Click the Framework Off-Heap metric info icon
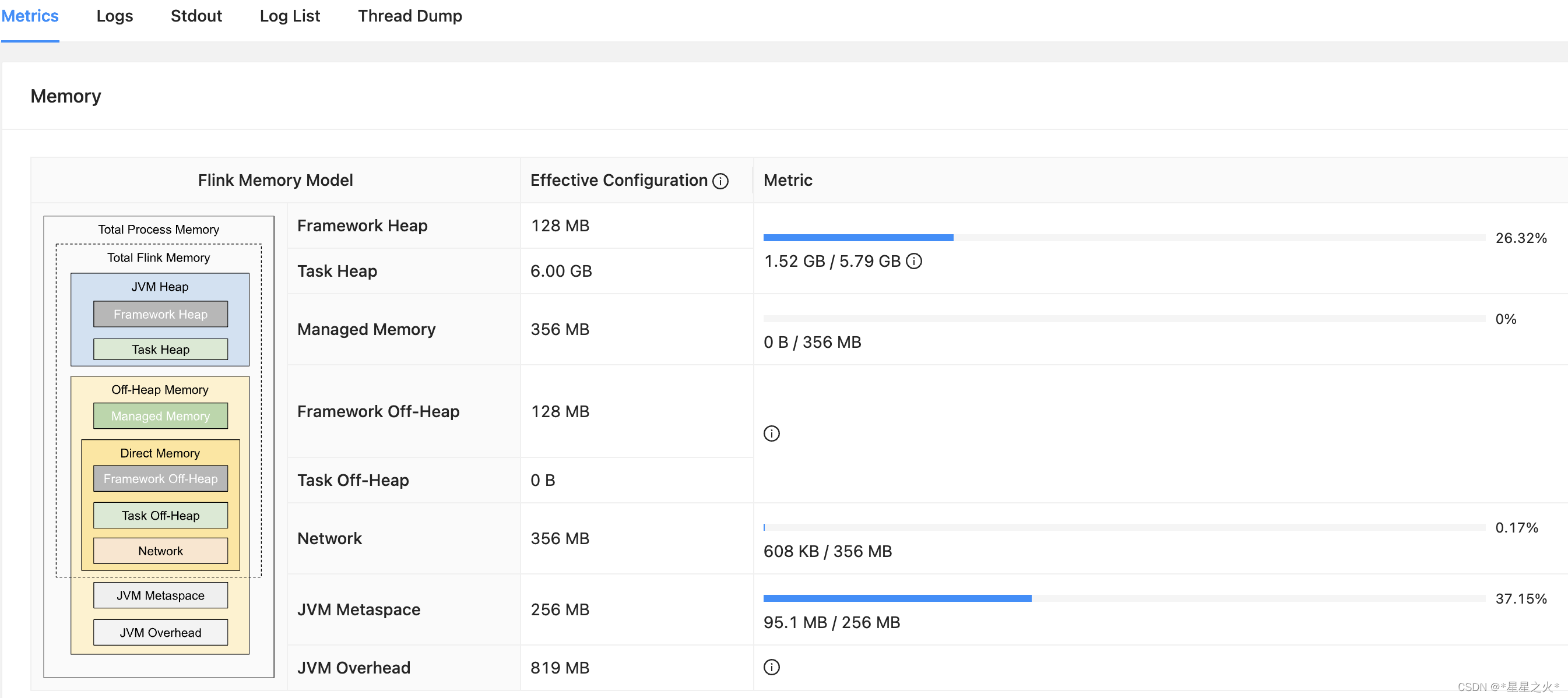 pyautogui.click(x=771, y=433)
